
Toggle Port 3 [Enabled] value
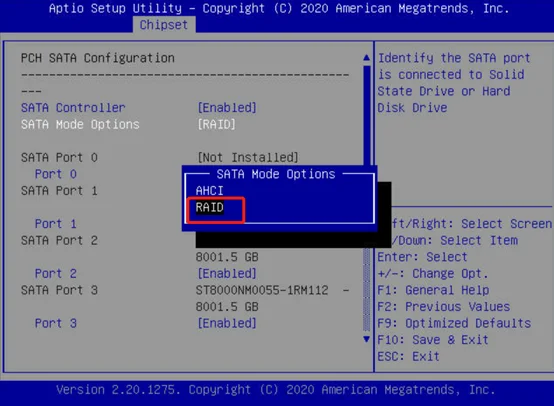pyautogui.click(x=227, y=324)
